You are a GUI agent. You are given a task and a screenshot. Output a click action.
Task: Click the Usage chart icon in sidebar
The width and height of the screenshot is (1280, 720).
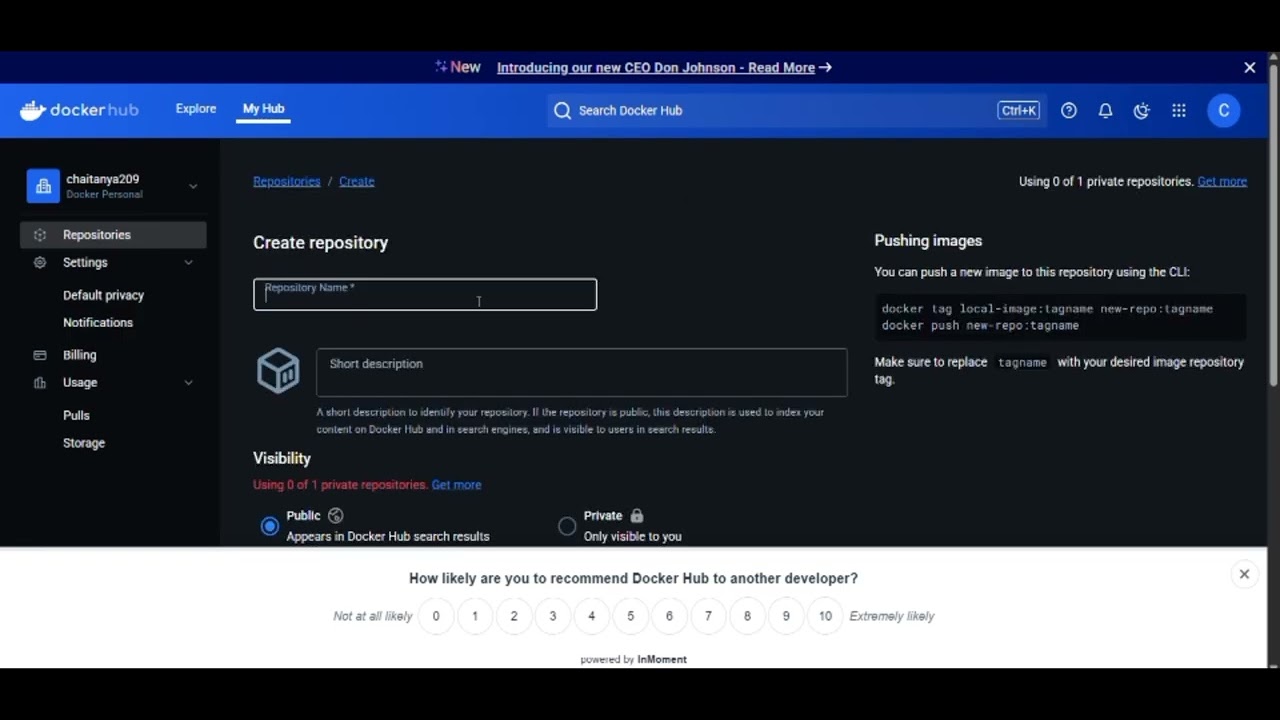(40, 383)
